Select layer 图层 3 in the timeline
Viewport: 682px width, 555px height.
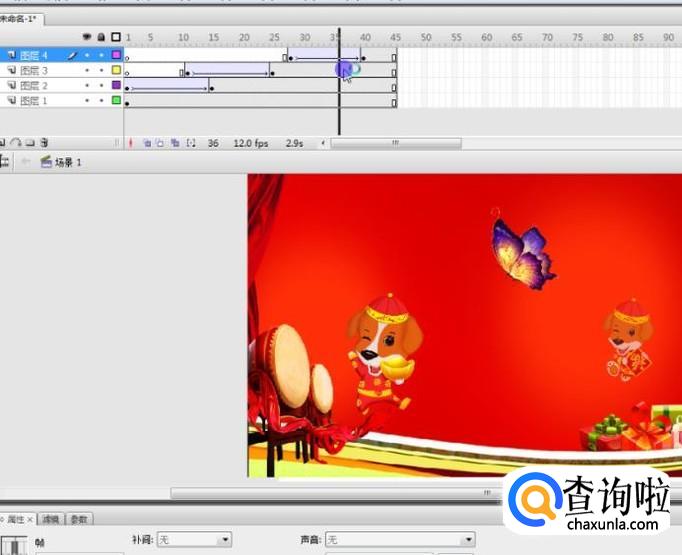click(x=62, y=70)
